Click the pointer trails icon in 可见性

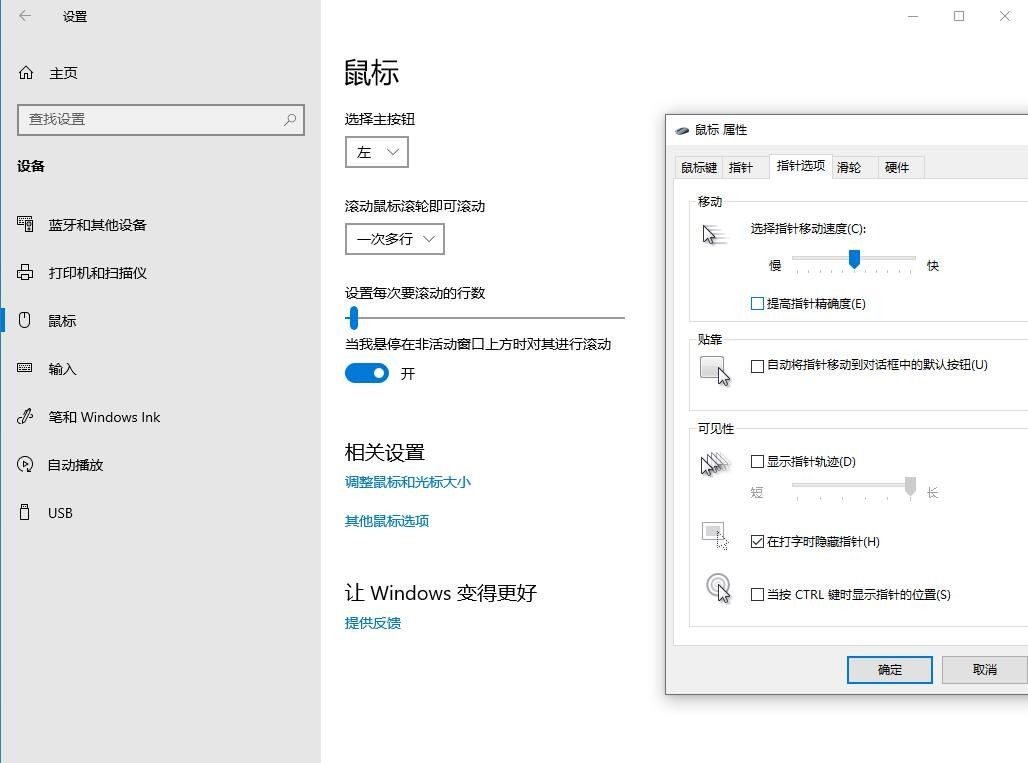tap(715, 464)
